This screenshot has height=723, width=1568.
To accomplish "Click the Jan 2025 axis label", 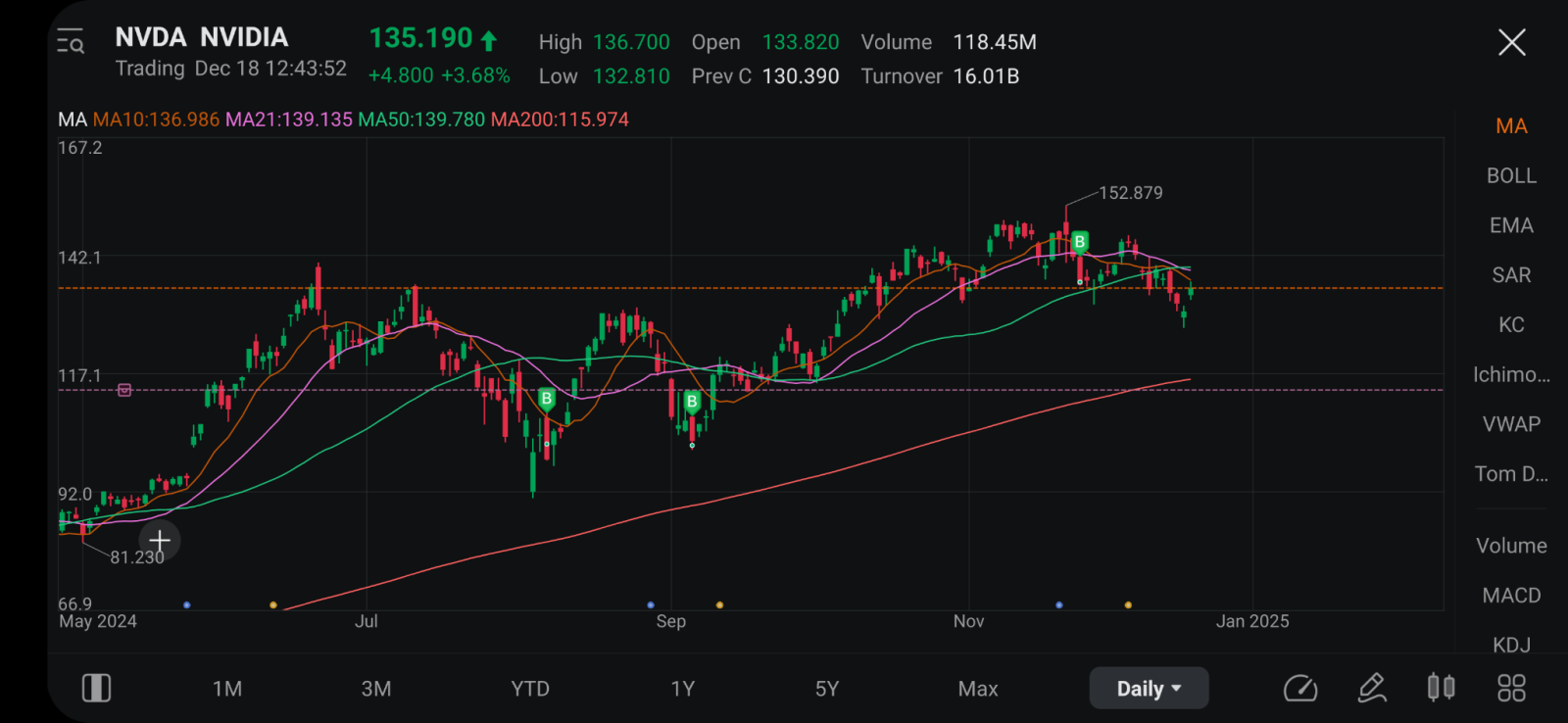I will point(1252,621).
